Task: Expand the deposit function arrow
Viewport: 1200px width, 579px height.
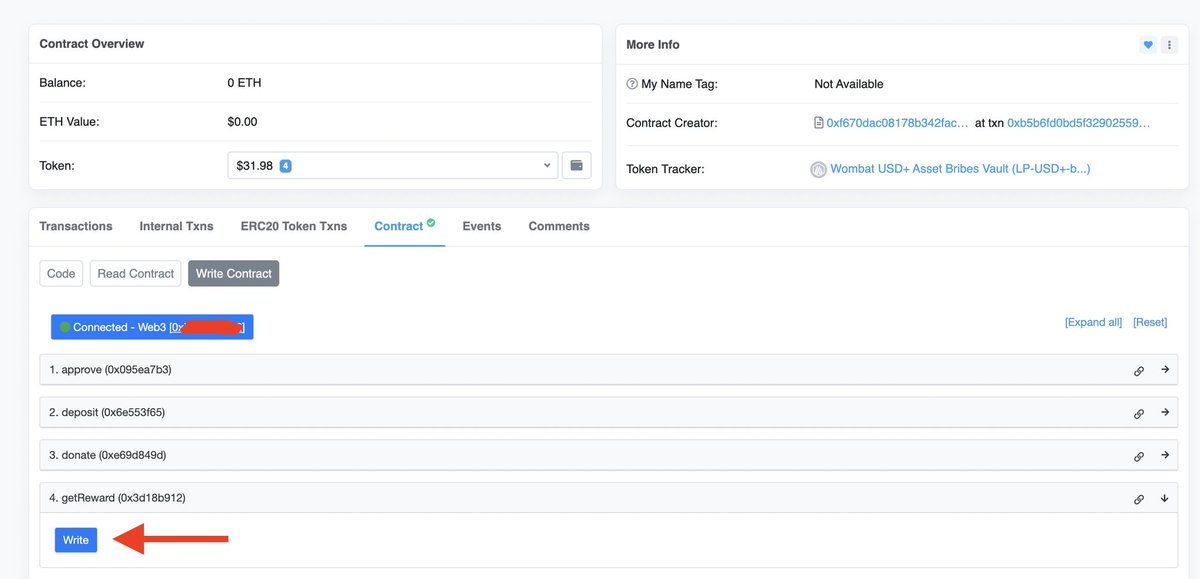Action: 1165,412
